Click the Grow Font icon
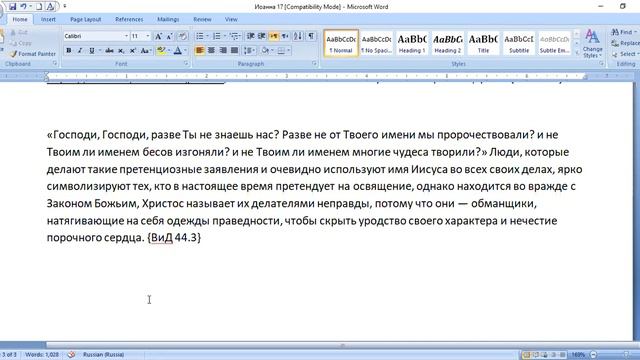The height and width of the screenshot is (360, 640). pos(158,36)
